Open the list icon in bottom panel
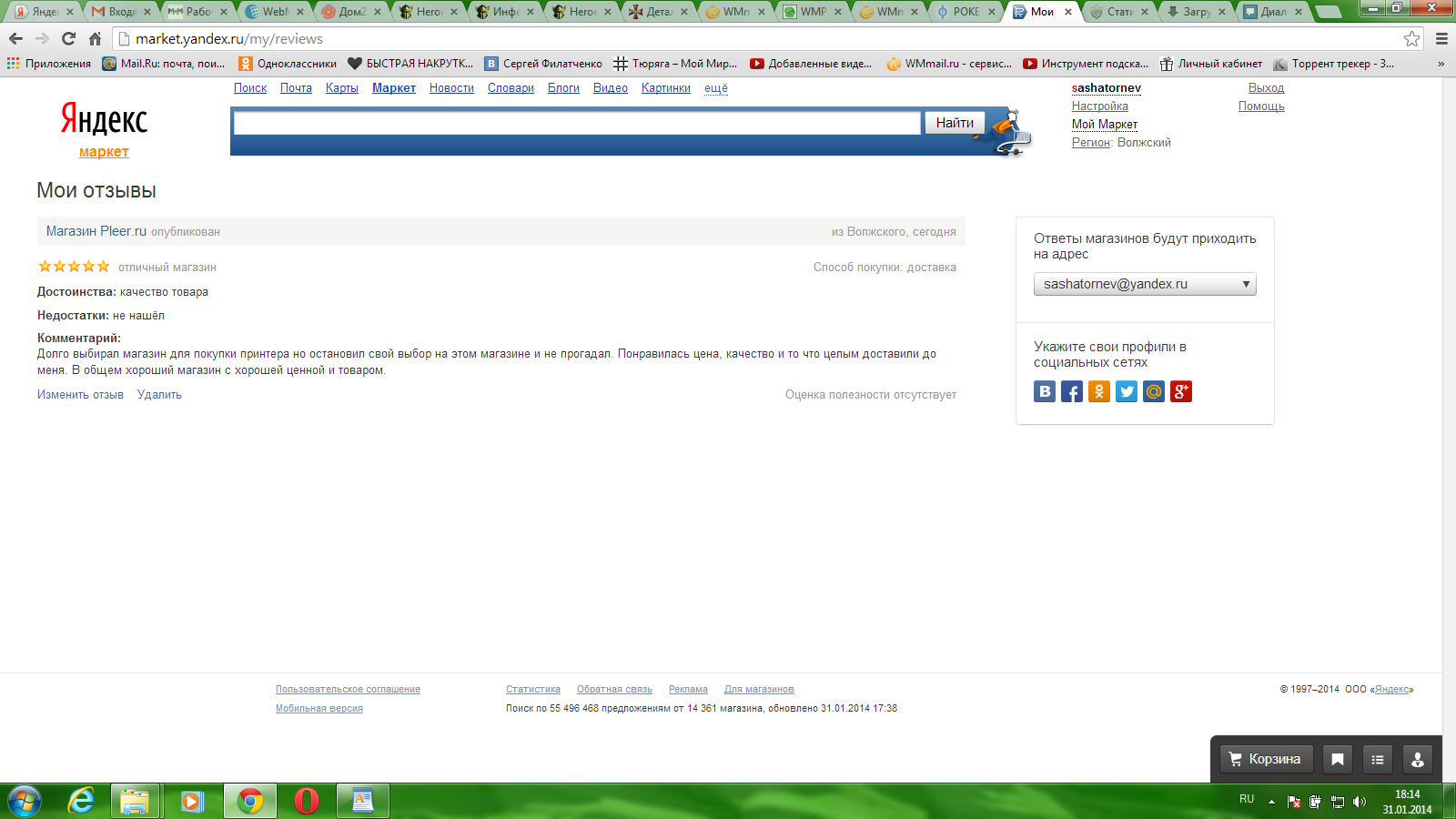This screenshot has width=1456, height=819. [x=1378, y=759]
